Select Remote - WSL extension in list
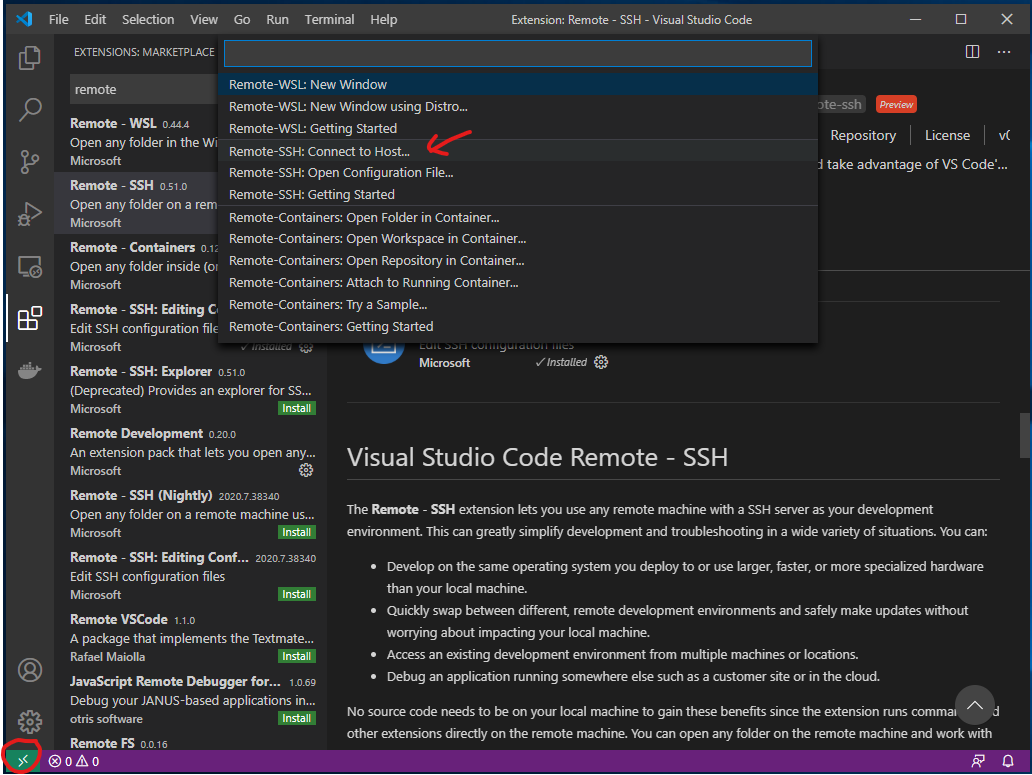This screenshot has width=1032, height=775. coord(136,141)
